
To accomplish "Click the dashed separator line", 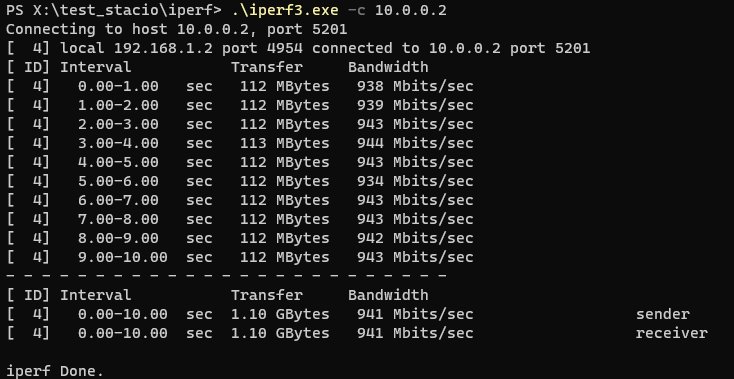I will click(226, 276).
